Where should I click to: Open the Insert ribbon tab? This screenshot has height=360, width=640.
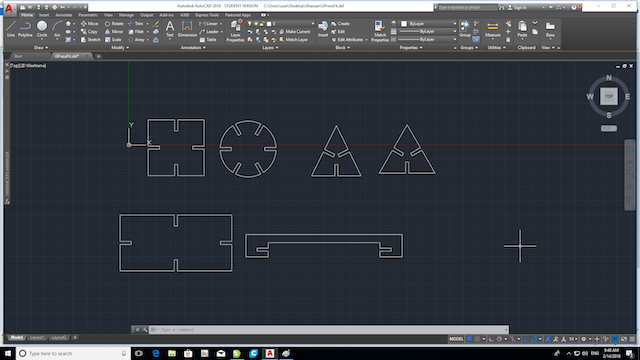click(44, 15)
